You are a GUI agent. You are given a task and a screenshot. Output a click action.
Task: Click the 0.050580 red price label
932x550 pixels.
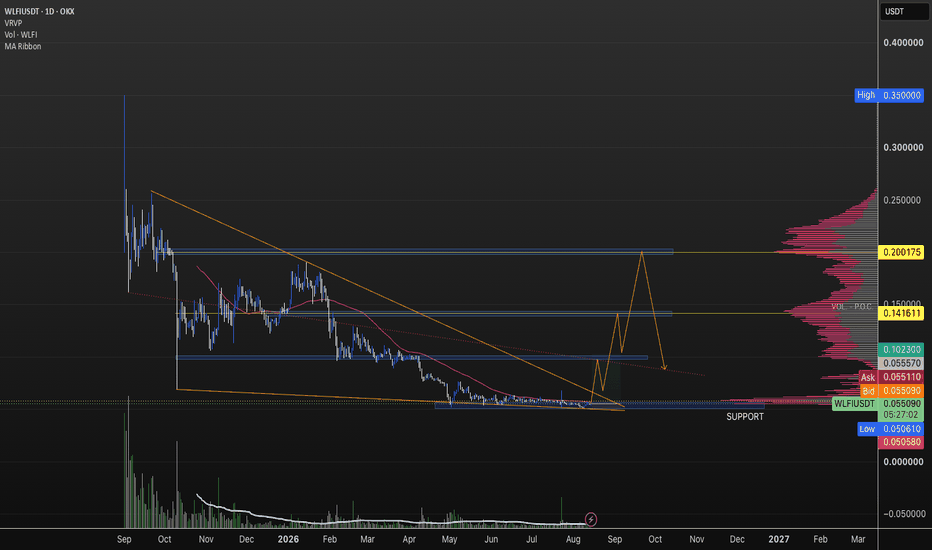pyautogui.click(x=901, y=442)
